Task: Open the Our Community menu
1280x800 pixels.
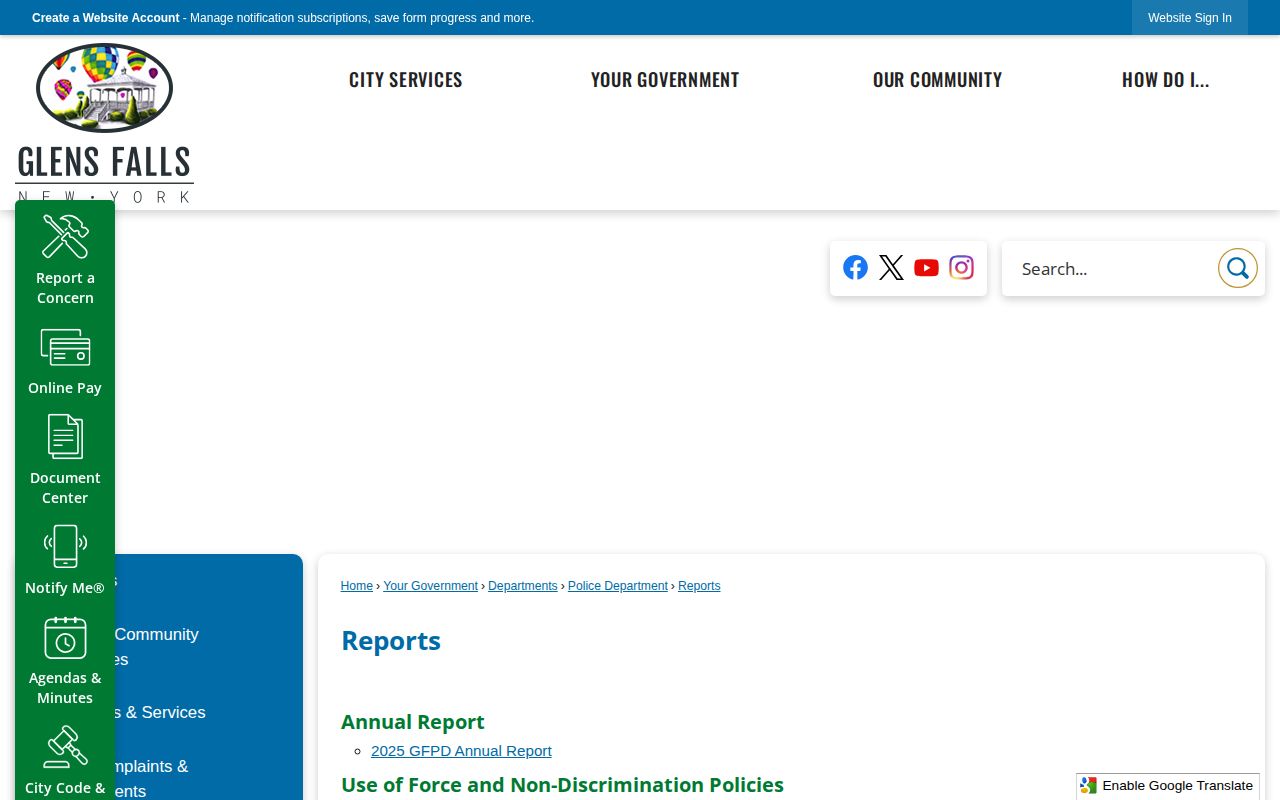Action: coord(937,80)
